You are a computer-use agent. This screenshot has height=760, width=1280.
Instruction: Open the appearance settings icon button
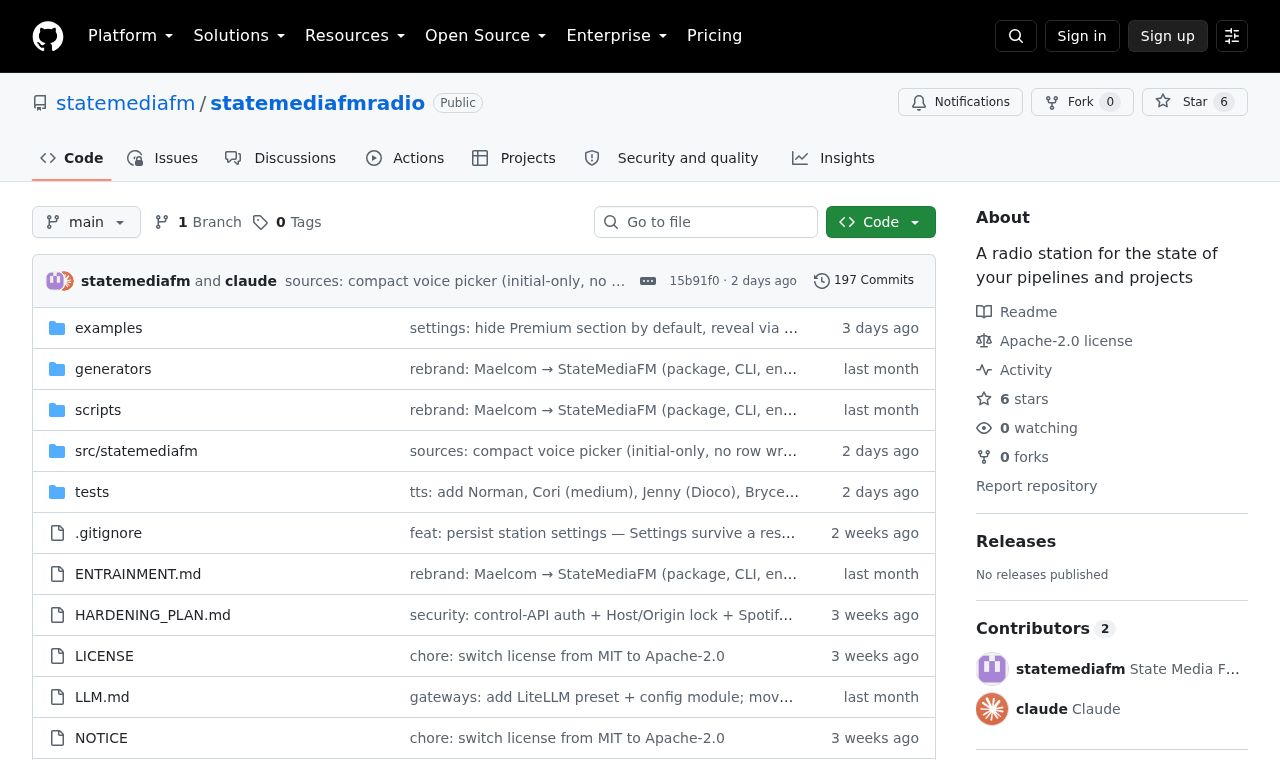1232,36
